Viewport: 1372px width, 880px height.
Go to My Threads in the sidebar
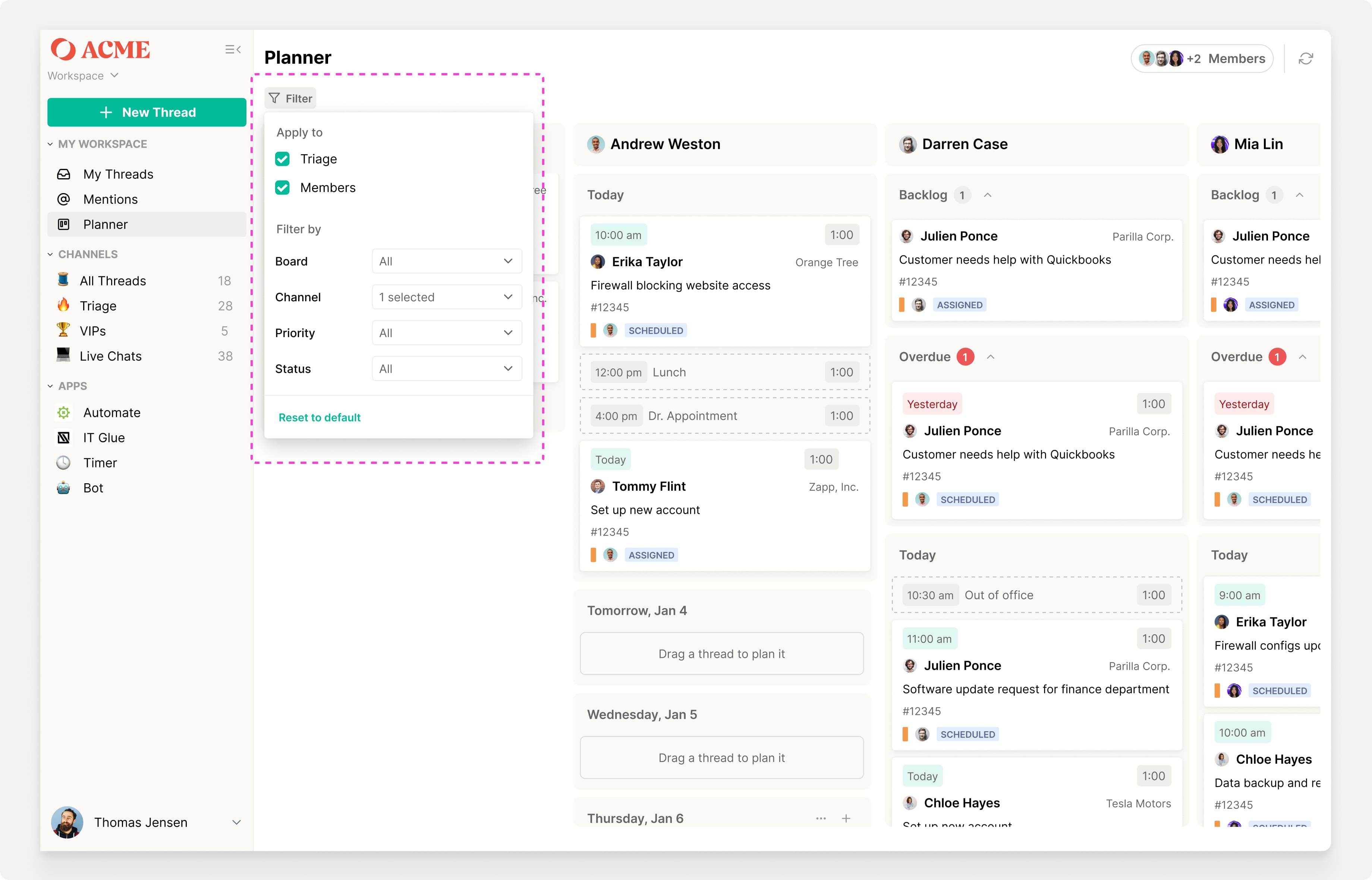(x=118, y=174)
